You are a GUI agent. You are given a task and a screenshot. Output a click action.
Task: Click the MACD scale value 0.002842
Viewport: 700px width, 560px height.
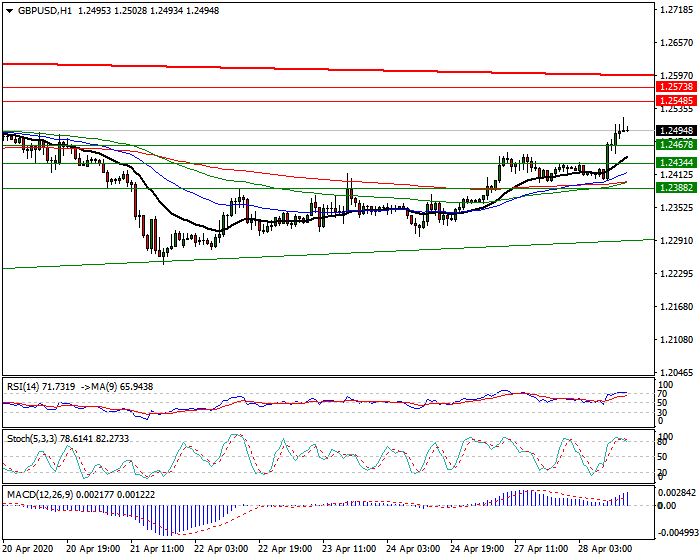677,492
